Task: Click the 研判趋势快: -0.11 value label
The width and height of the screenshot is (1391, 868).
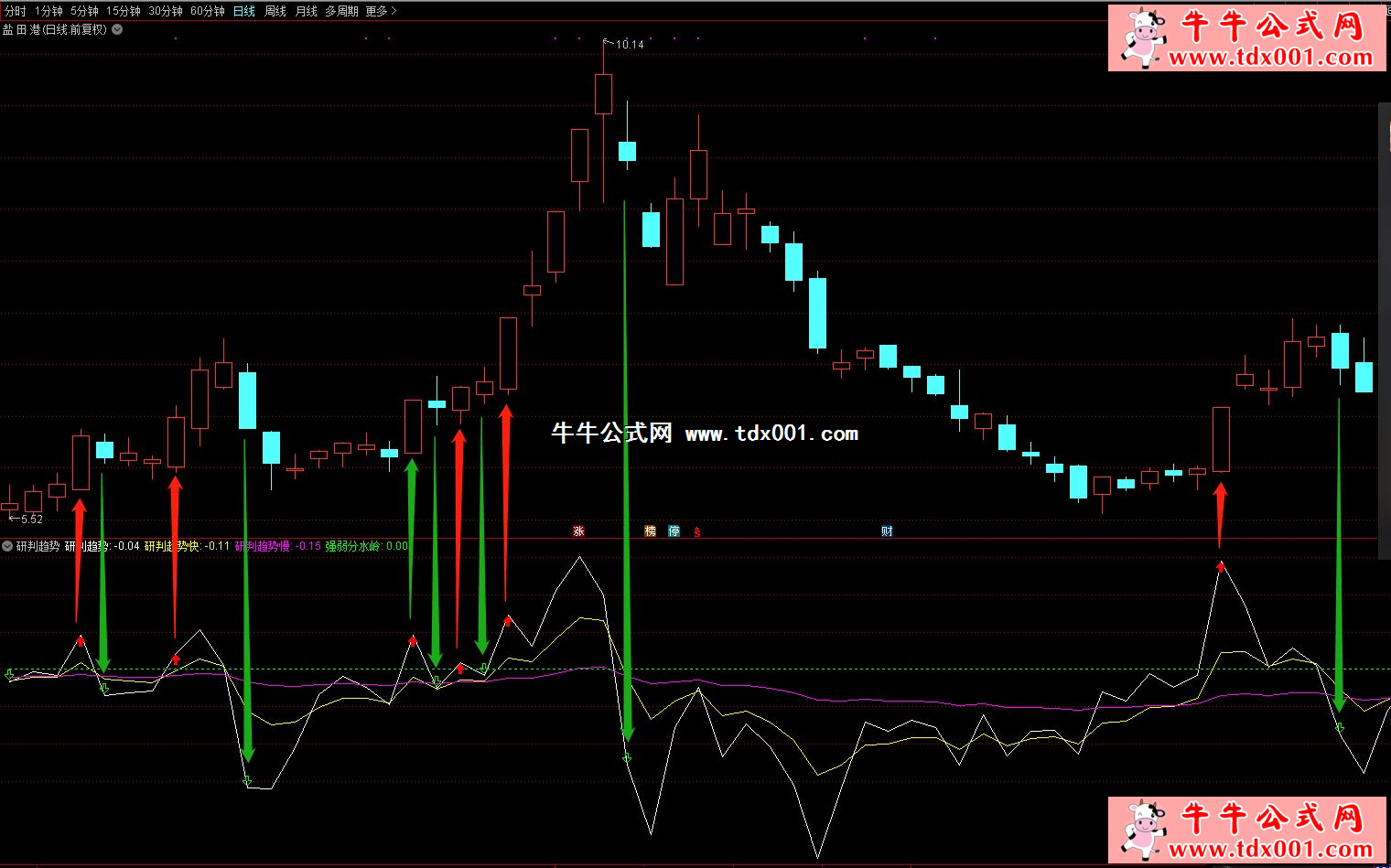Action: (x=188, y=546)
